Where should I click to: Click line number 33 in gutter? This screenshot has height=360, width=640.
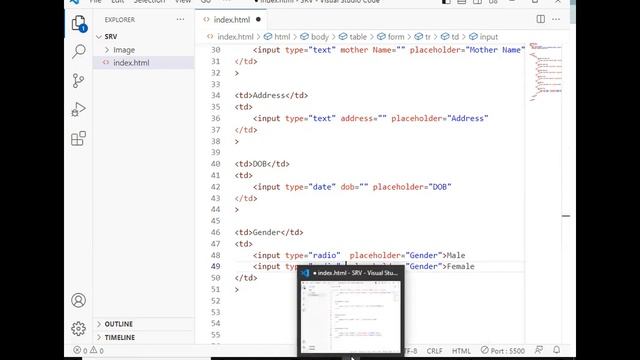pyautogui.click(x=216, y=84)
